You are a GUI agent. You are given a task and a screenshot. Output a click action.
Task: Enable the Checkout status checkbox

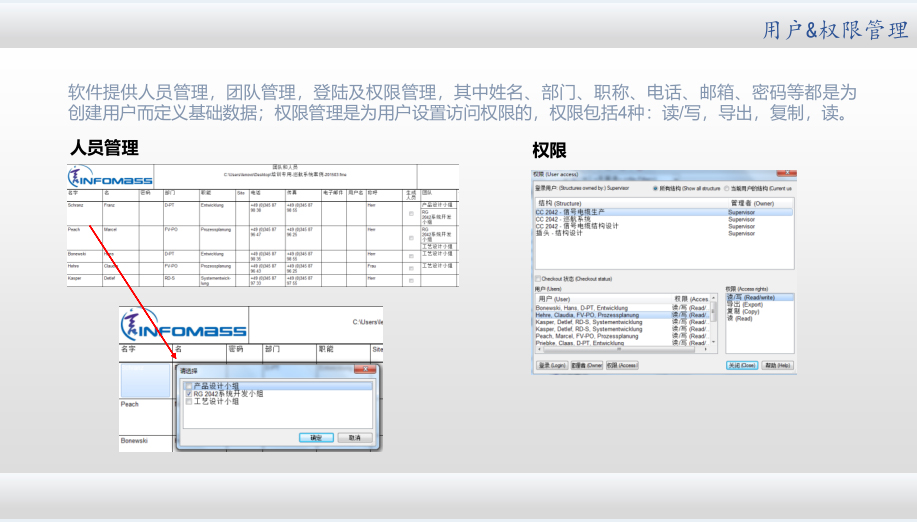[539, 279]
